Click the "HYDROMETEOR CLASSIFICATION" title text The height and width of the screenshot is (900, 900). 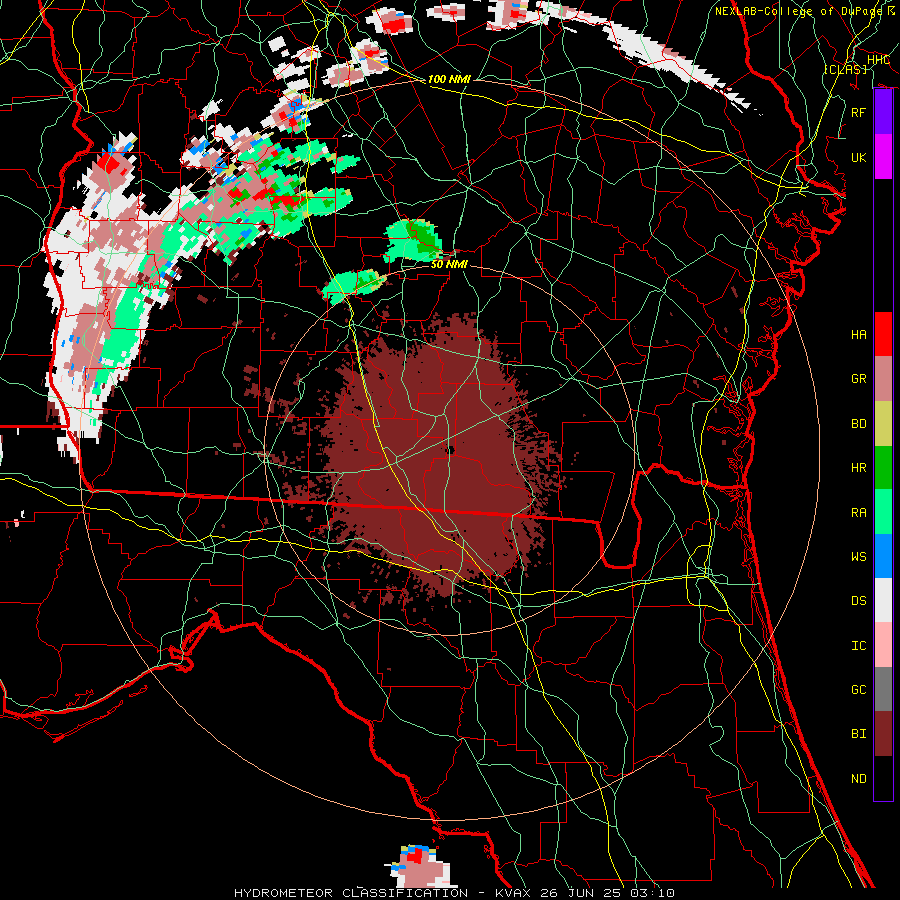point(351,893)
